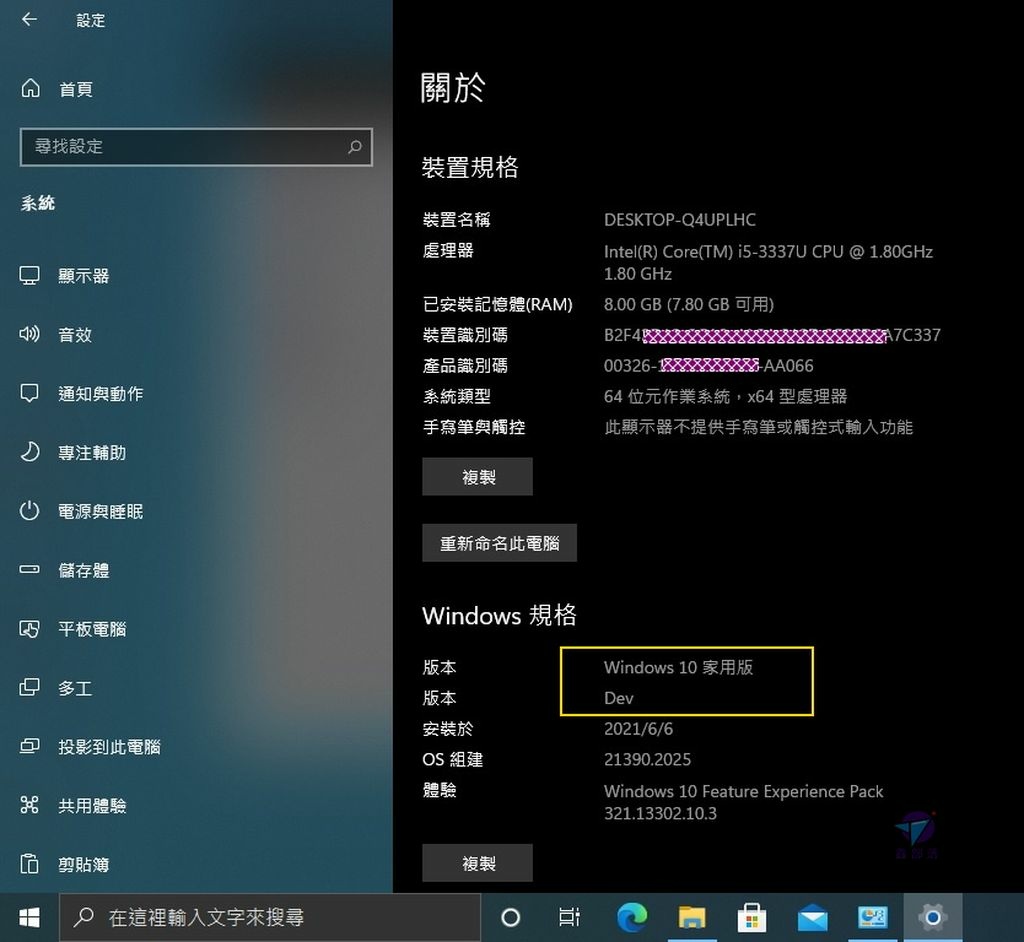The image size is (1024, 942).
Task: Click edition value Windows 10 家用版
Action: [678, 667]
